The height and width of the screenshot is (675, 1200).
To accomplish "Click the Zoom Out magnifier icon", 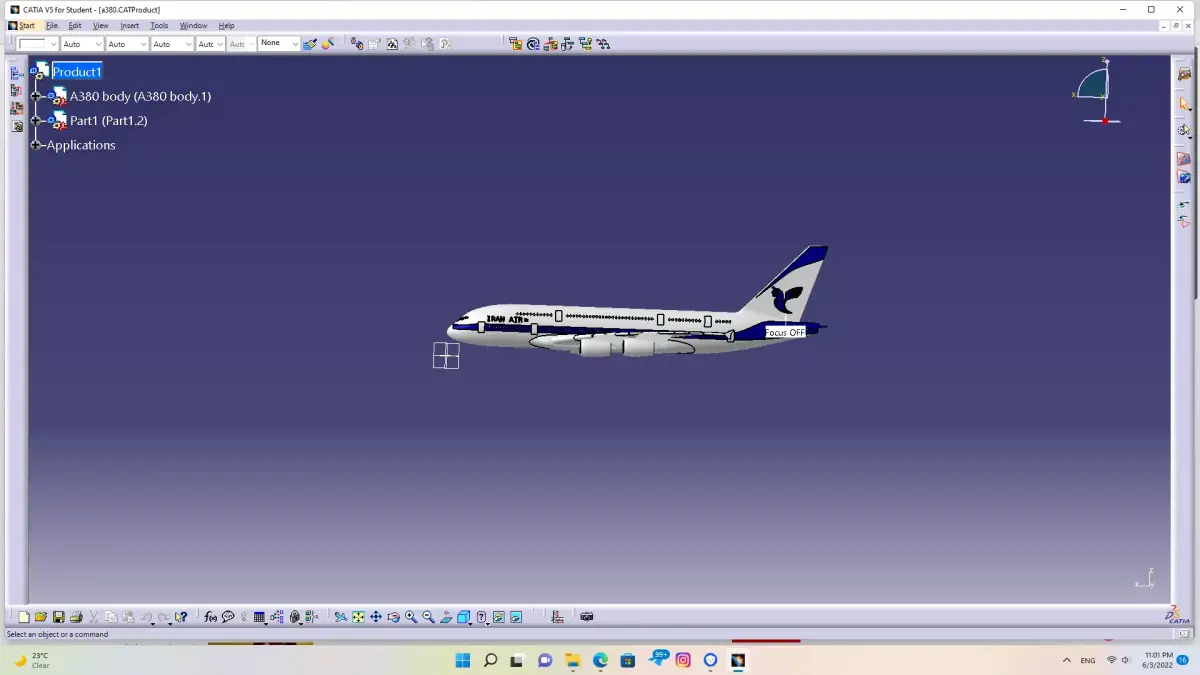I will pos(428,617).
